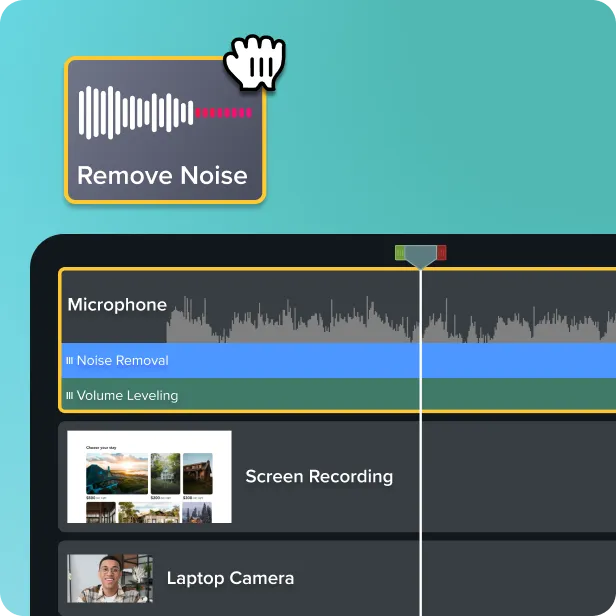Click the Laptop Camera track label
The width and height of the screenshot is (616, 616).
pos(230,578)
